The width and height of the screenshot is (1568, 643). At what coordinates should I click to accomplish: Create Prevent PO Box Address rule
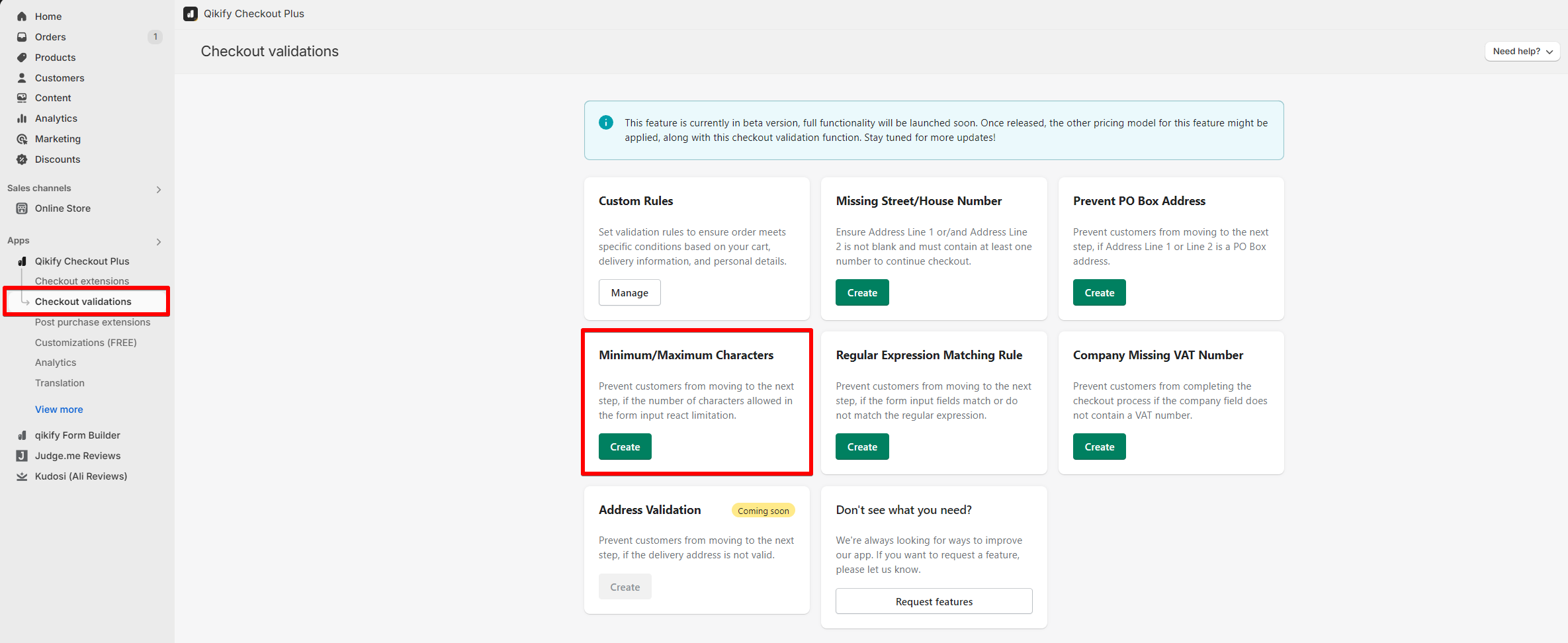[1100, 292]
